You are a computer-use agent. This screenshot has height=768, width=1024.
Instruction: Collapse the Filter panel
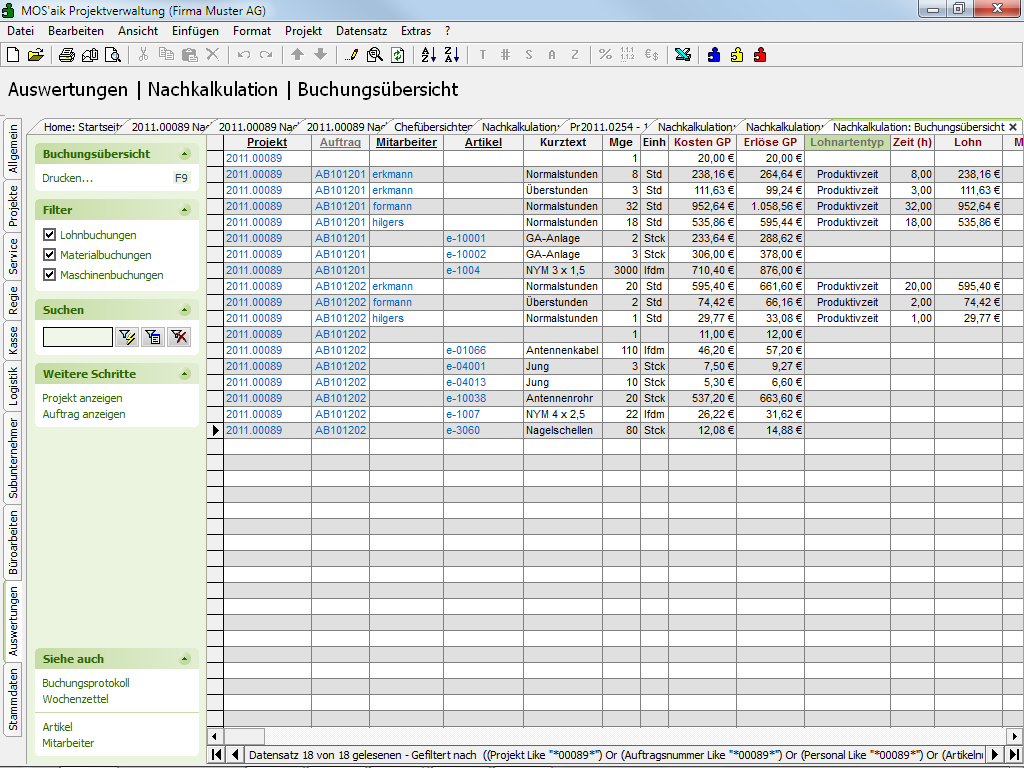[x=185, y=210]
